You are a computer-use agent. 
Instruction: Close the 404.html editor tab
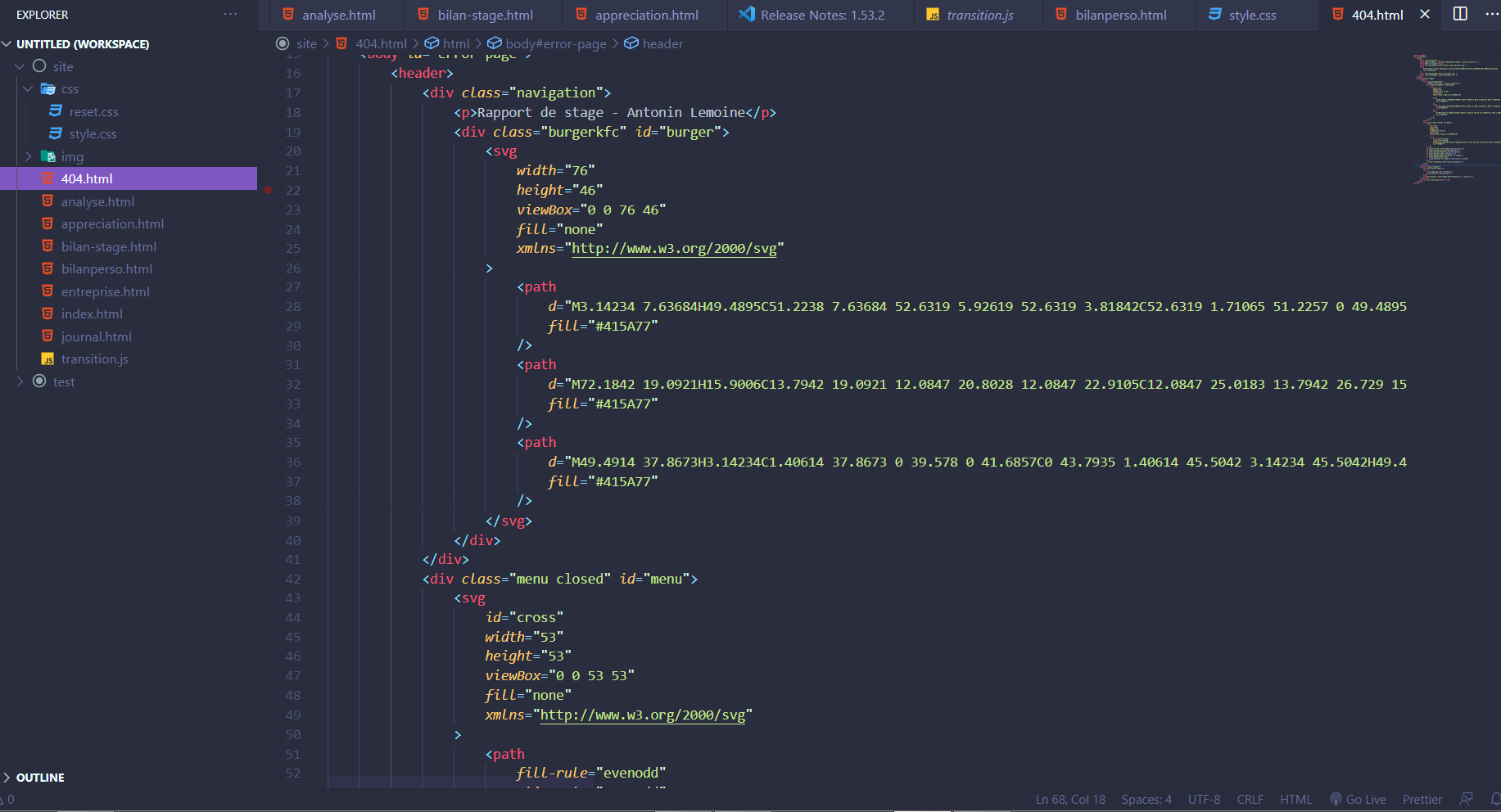1425,15
